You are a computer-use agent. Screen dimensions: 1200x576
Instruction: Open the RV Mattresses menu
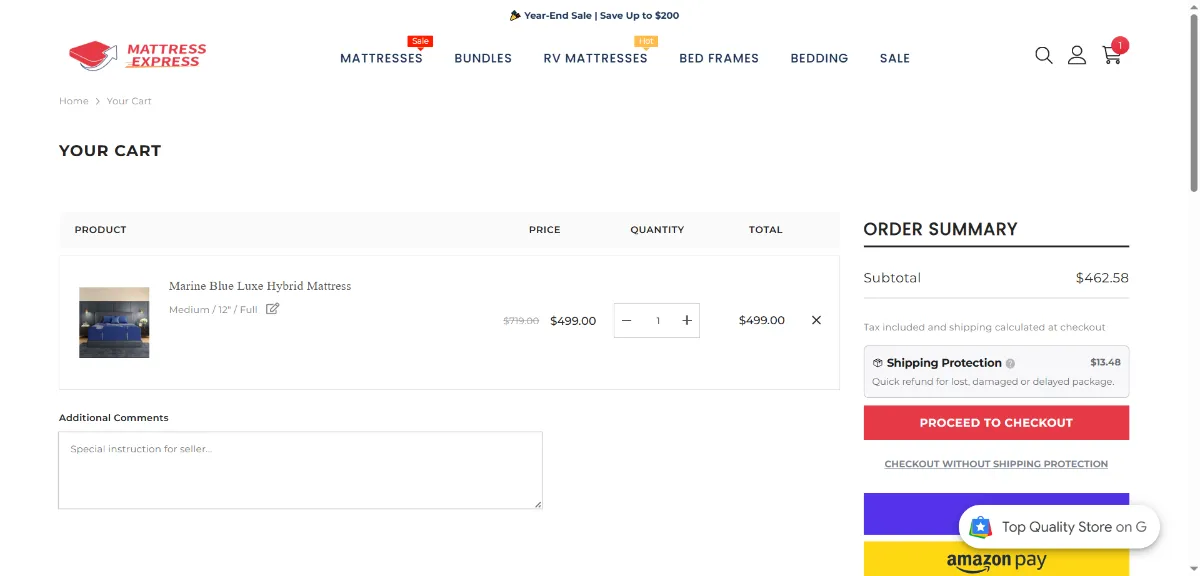[595, 58]
